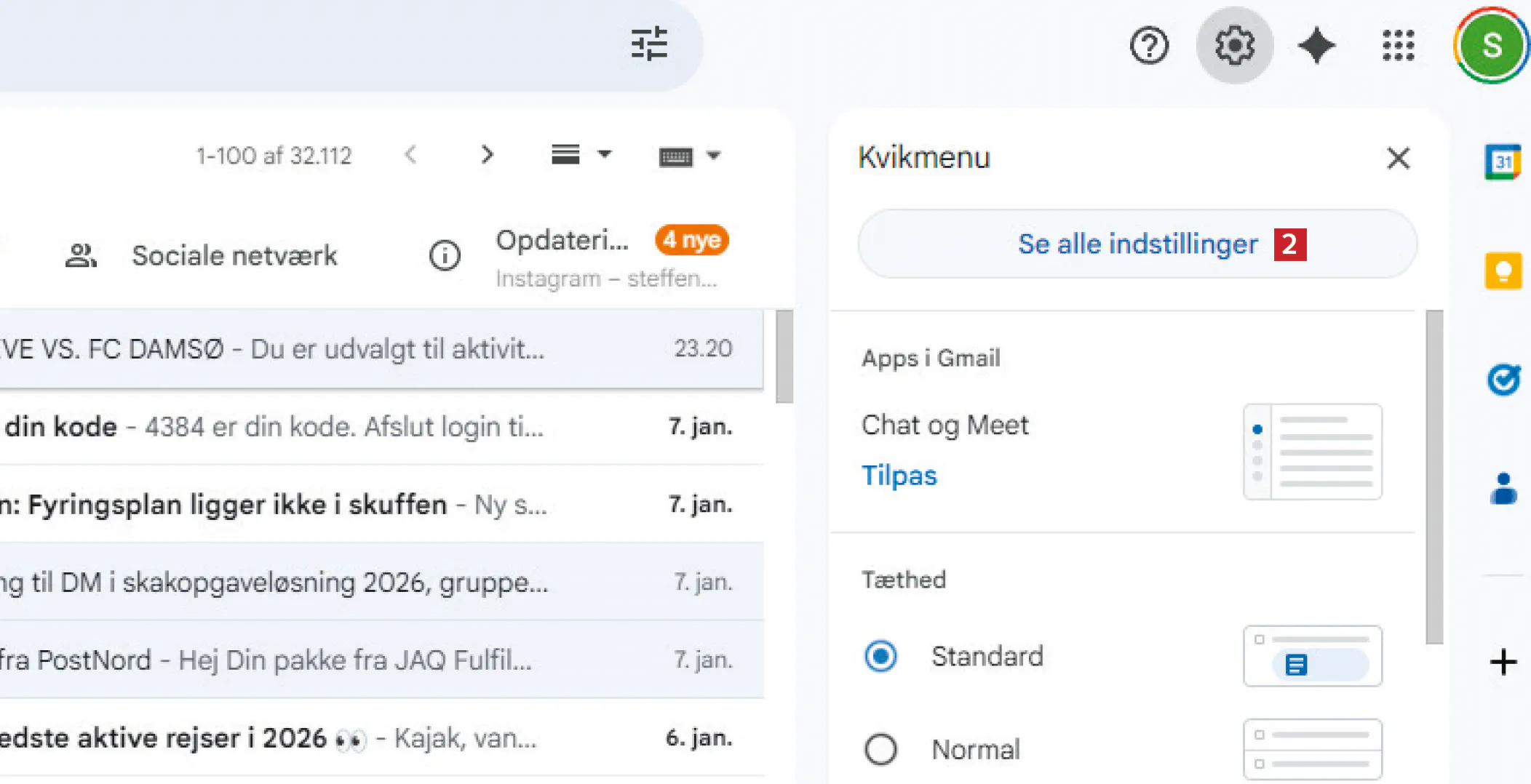
Task: Open the Google apps grid
Action: [x=1398, y=46]
